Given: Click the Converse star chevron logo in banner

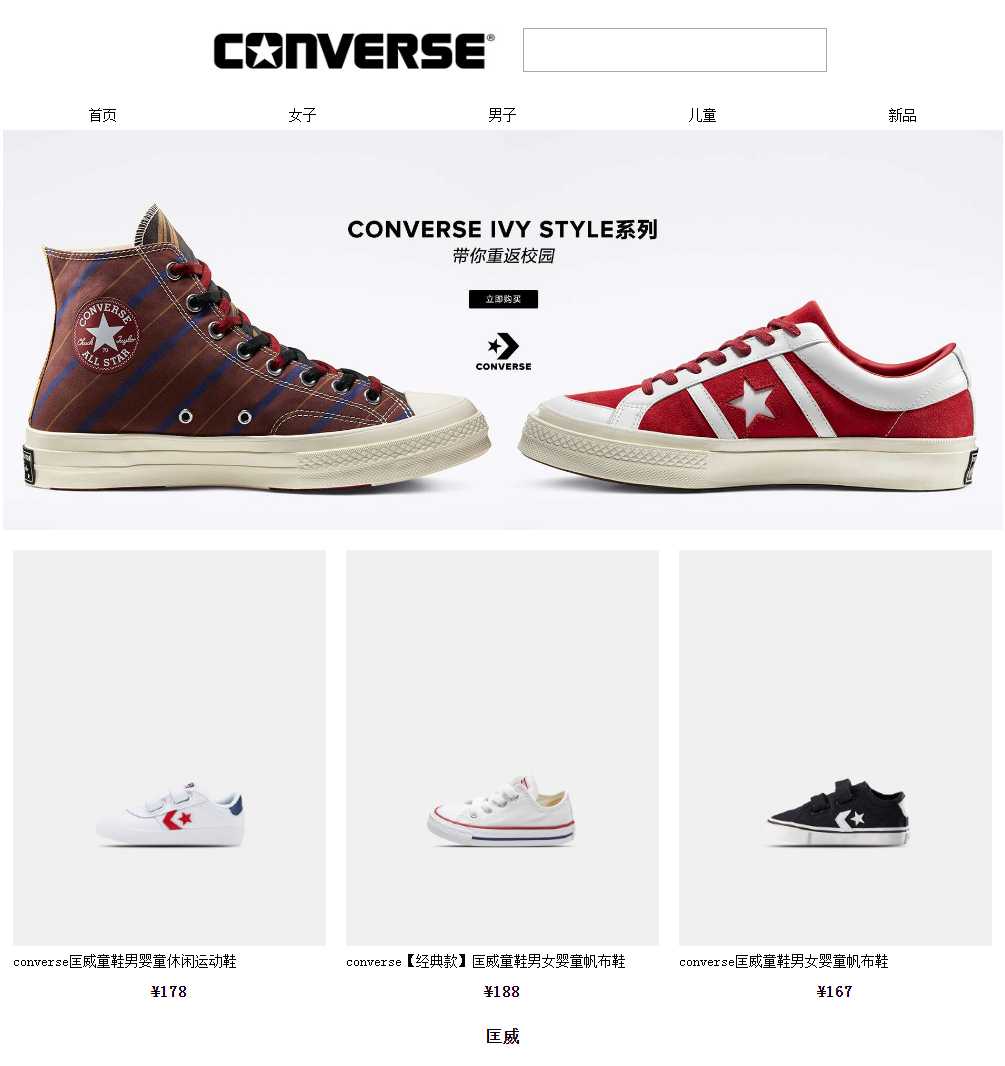Looking at the screenshot, I should tap(503, 352).
